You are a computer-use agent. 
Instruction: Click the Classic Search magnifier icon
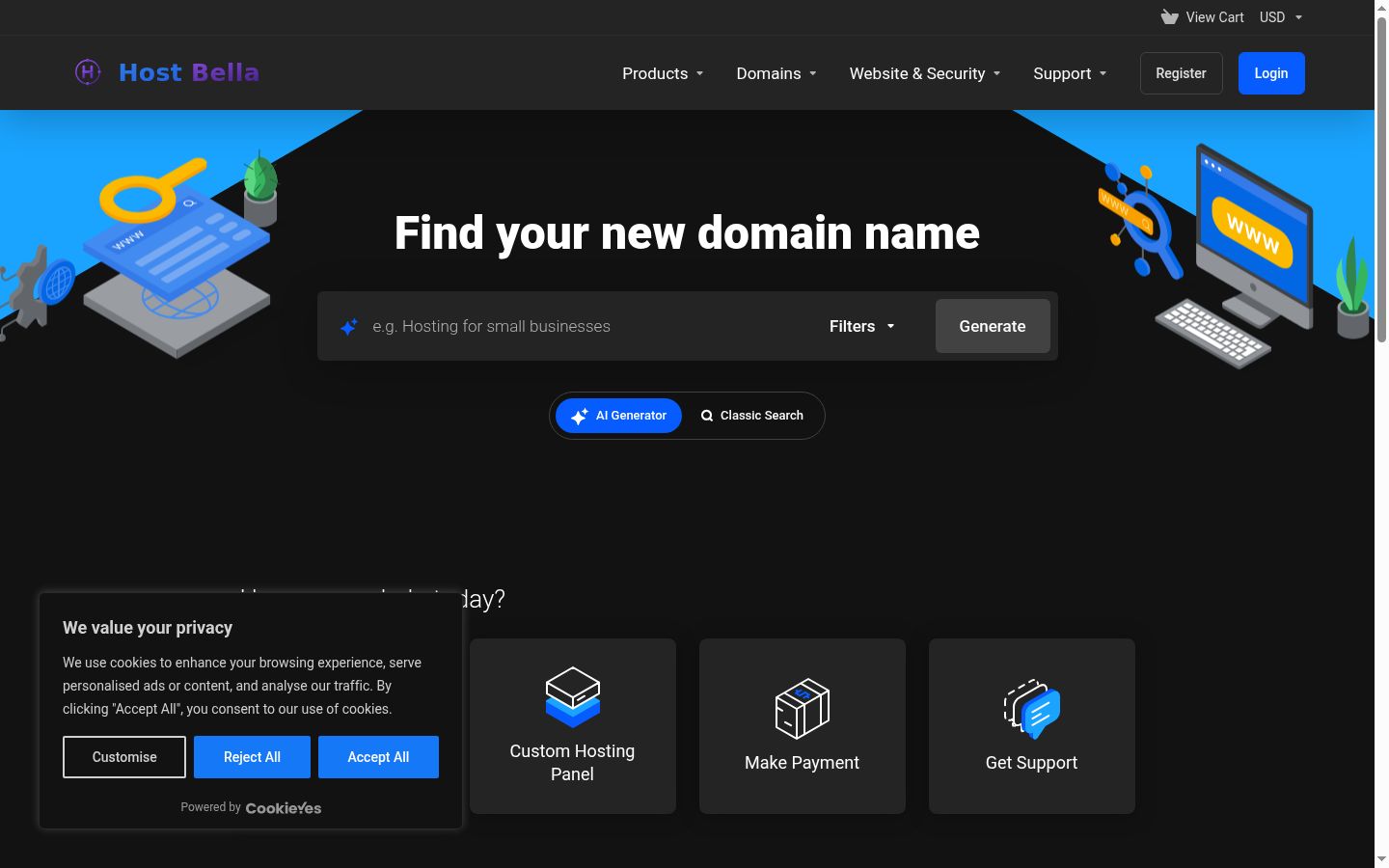click(x=707, y=416)
